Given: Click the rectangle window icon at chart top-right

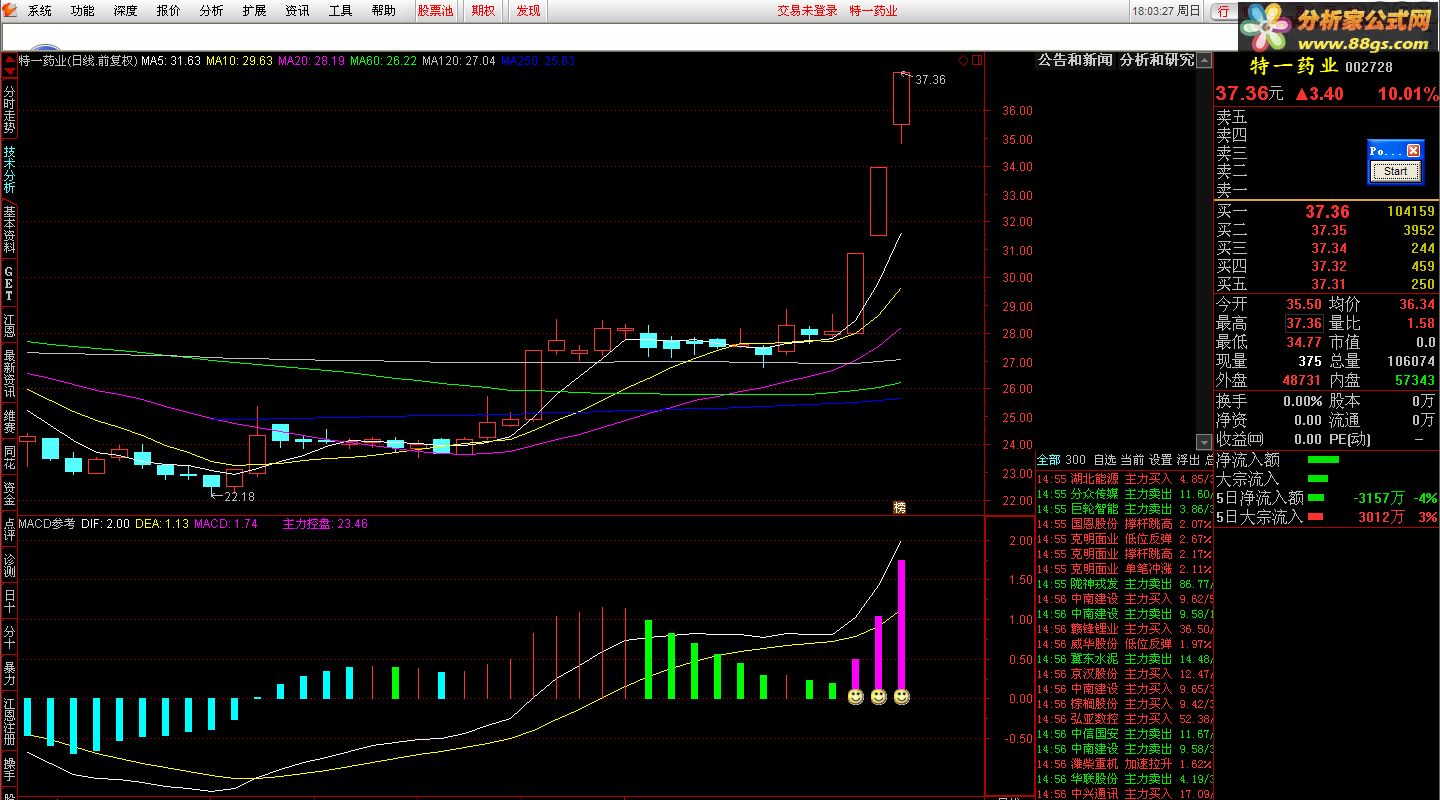Looking at the screenshot, I should click(x=977, y=60).
